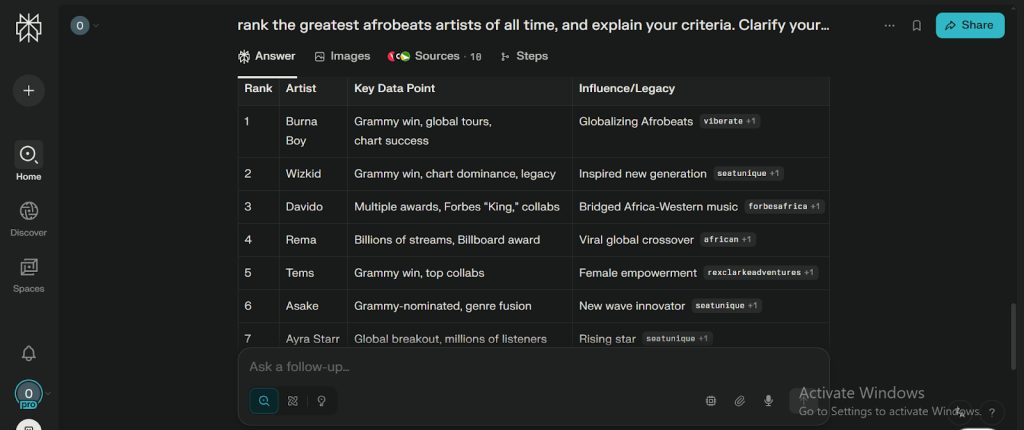Open the seatunique citation in the Asake row

(726, 306)
